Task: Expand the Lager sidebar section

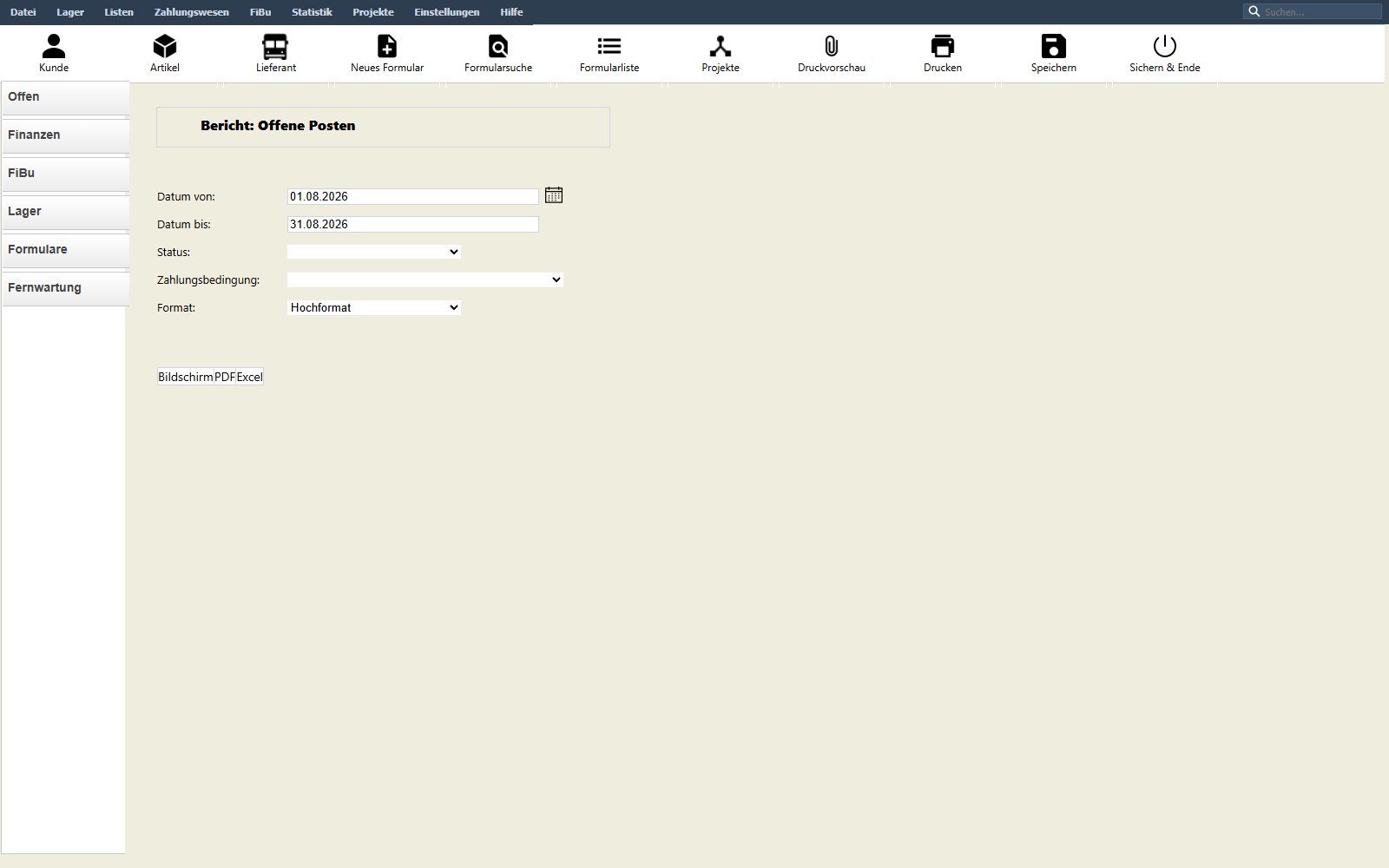Action: (65, 212)
